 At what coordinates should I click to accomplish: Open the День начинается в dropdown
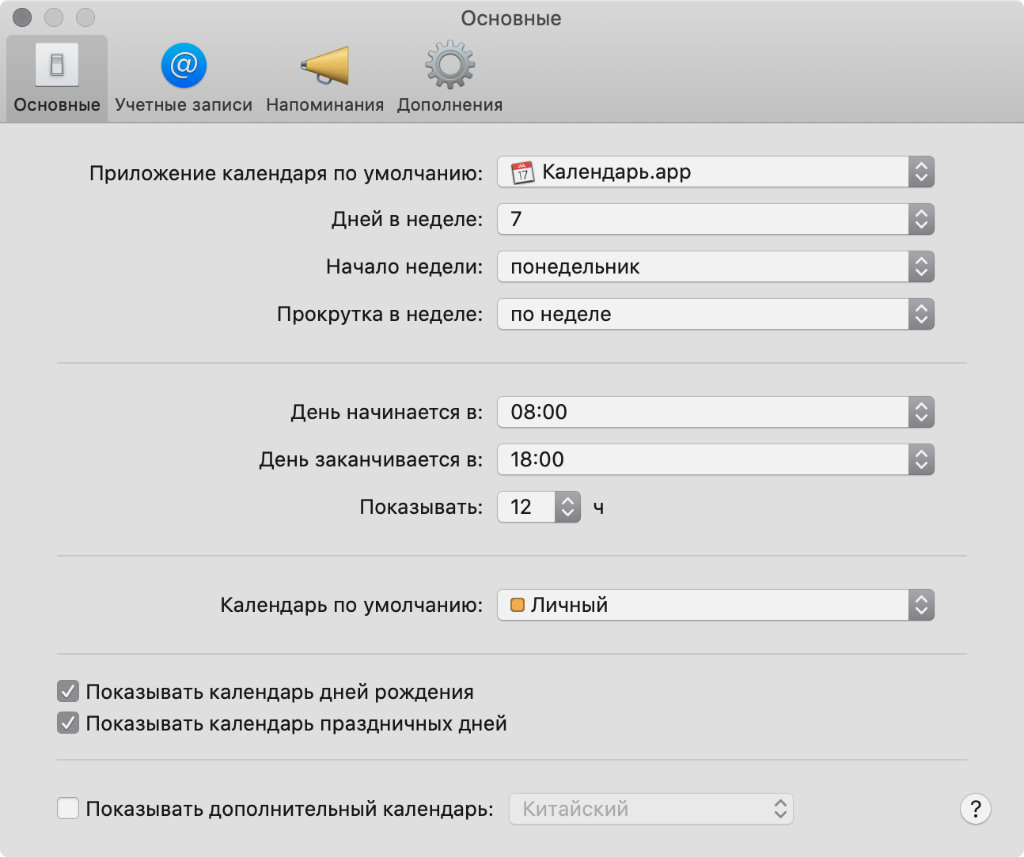pos(716,412)
